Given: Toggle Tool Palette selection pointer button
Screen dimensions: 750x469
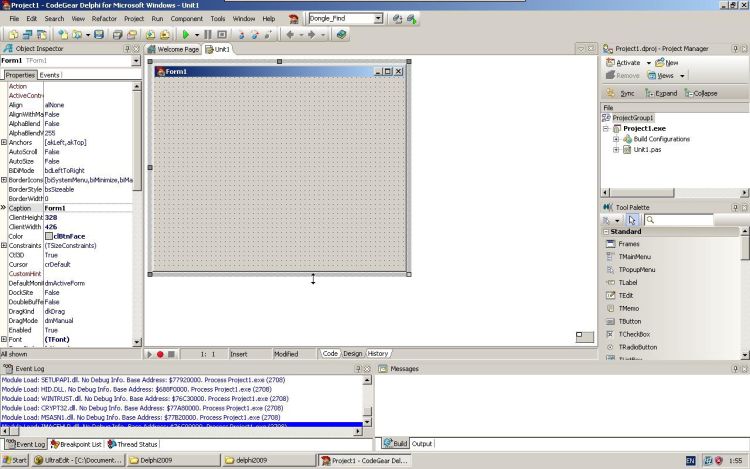Looking at the screenshot, I should [x=632, y=220].
